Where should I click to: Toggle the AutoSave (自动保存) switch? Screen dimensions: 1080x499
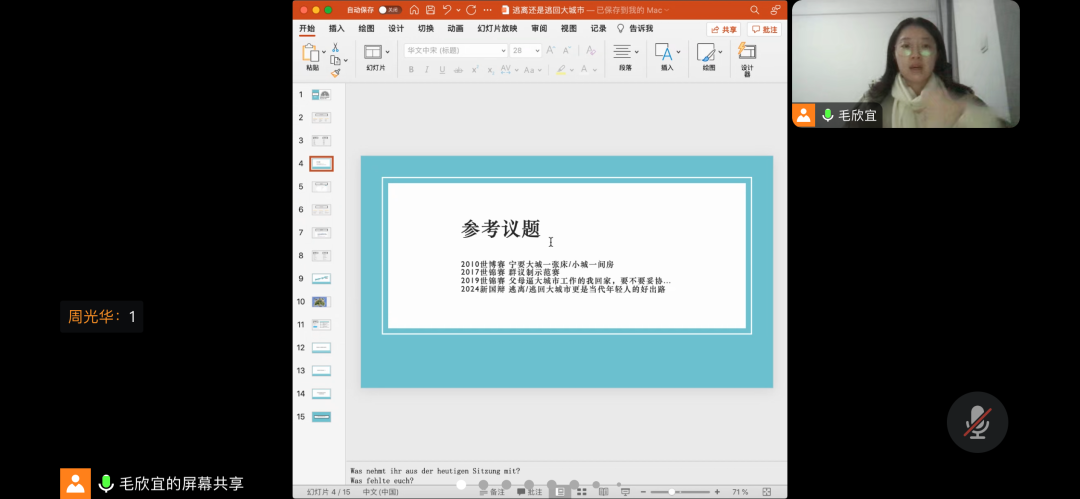point(385,9)
